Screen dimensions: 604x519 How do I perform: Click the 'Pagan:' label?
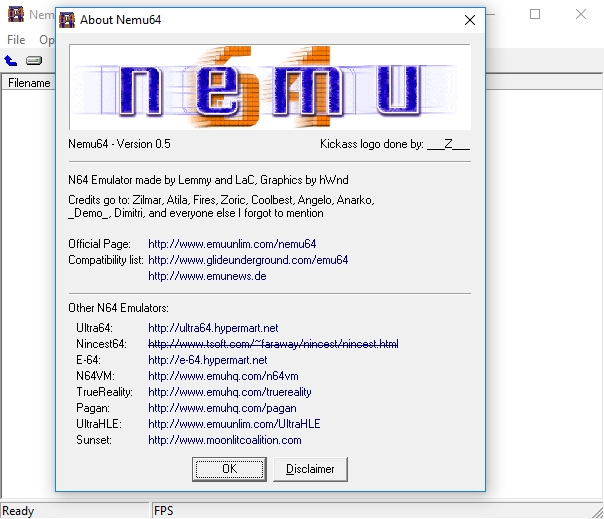(93, 408)
